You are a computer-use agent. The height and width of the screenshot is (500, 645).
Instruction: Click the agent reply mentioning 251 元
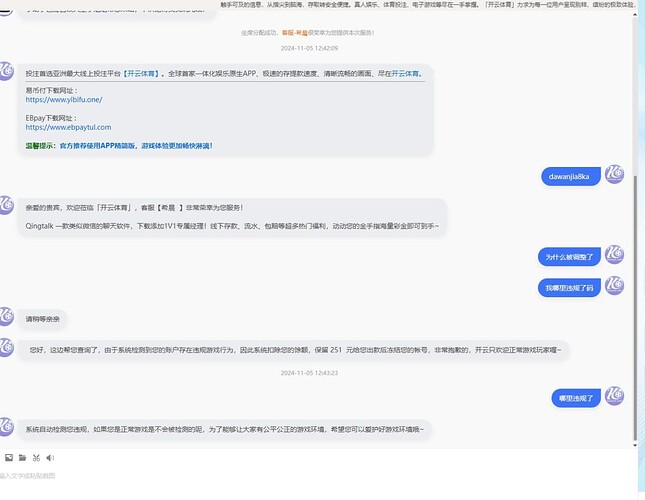tap(294, 350)
